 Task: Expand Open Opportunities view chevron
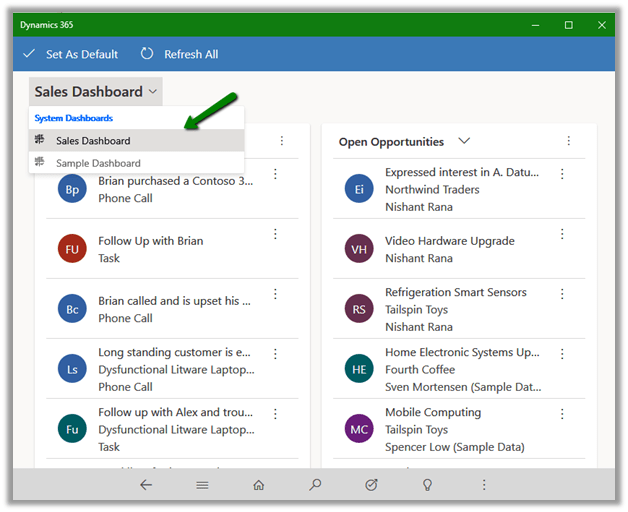coord(464,142)
